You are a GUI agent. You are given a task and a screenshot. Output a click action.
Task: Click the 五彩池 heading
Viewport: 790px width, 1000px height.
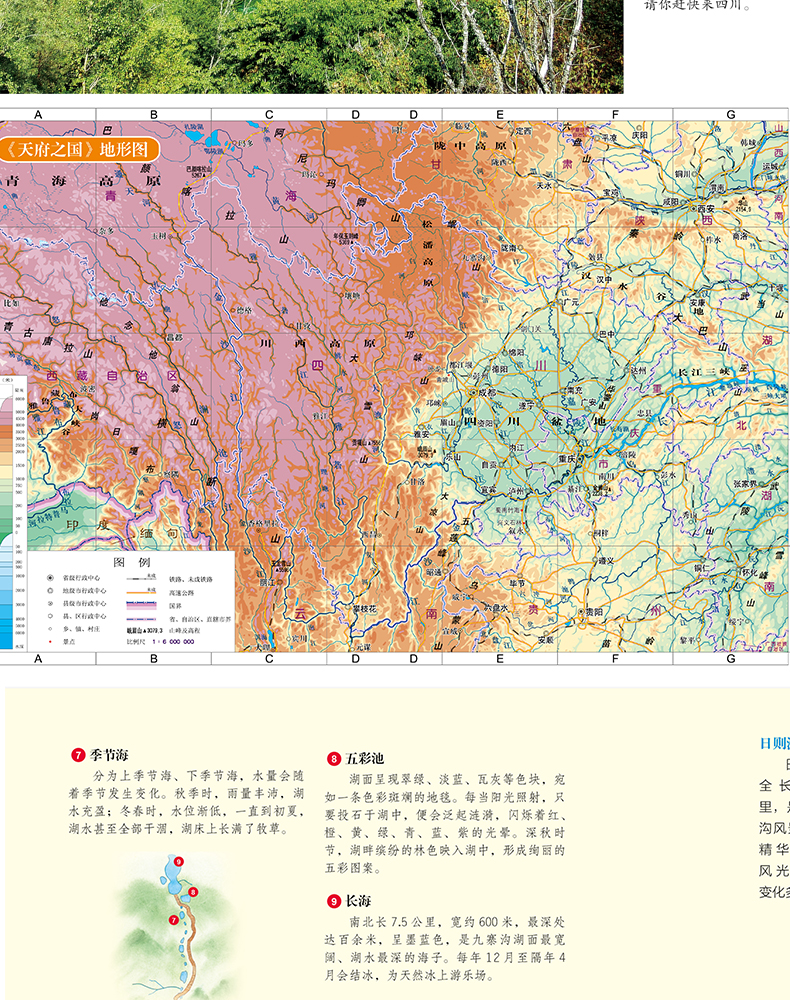pos(365,759)
